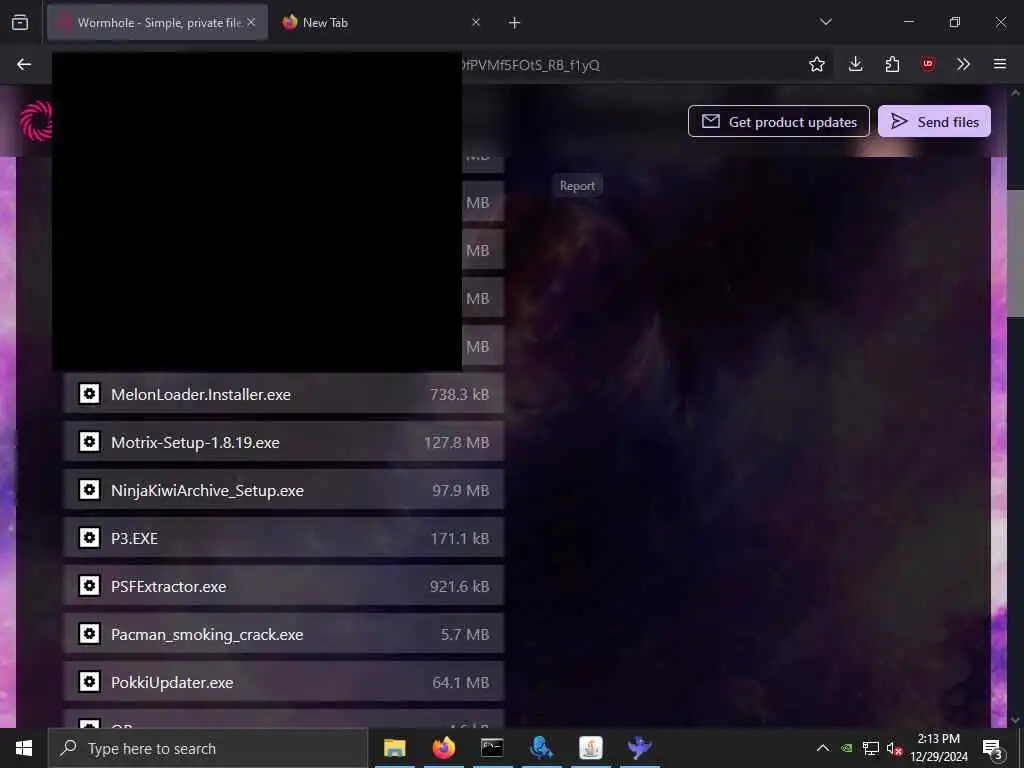1024x768 pixels.
Task: Click the 921.6 kB size value
Action: (x=459, y=586)
